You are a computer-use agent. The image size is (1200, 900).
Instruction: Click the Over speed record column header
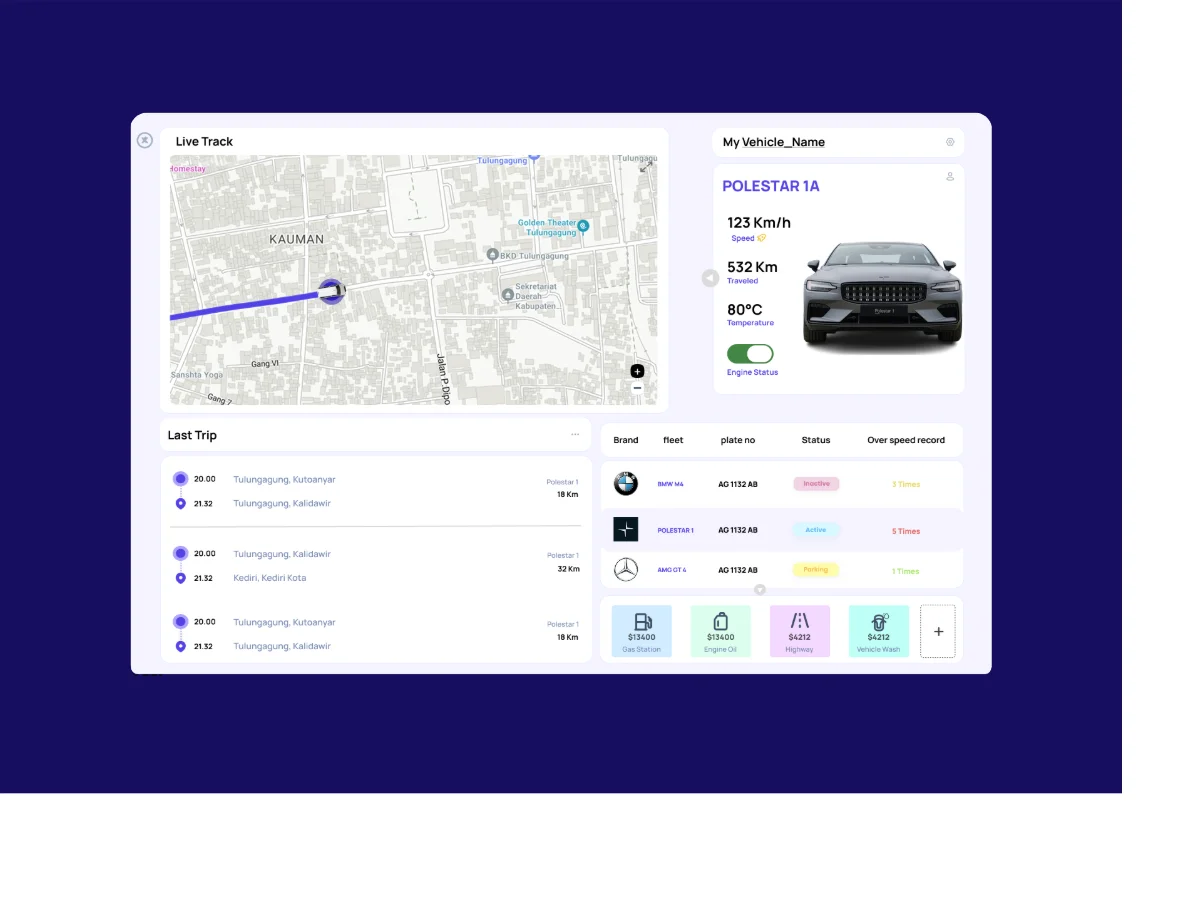click(906, 440)
